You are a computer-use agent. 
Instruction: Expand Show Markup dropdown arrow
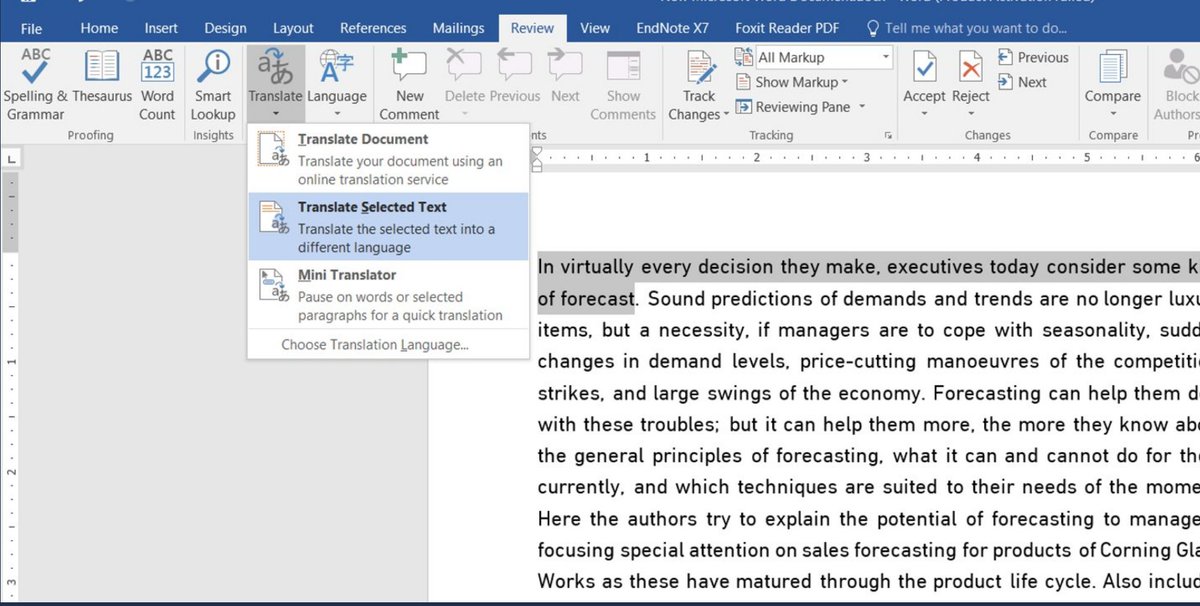click(x=844, y=82)
